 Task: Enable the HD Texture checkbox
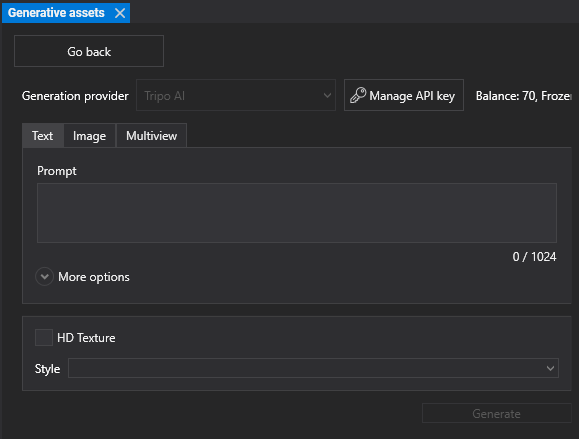pyautogui.click(x=44, y=337)
